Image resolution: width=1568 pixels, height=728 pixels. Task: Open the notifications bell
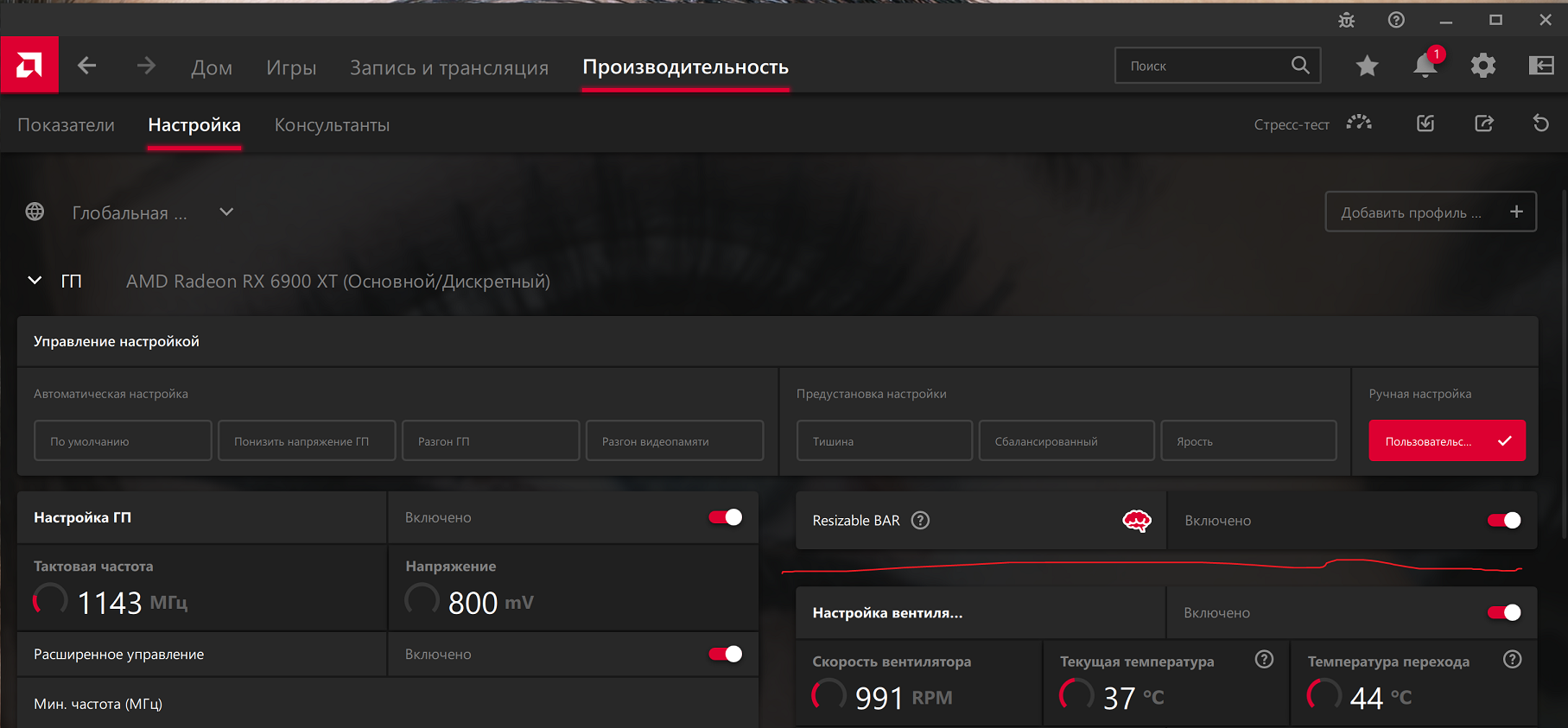click(x=1425, y=66)
